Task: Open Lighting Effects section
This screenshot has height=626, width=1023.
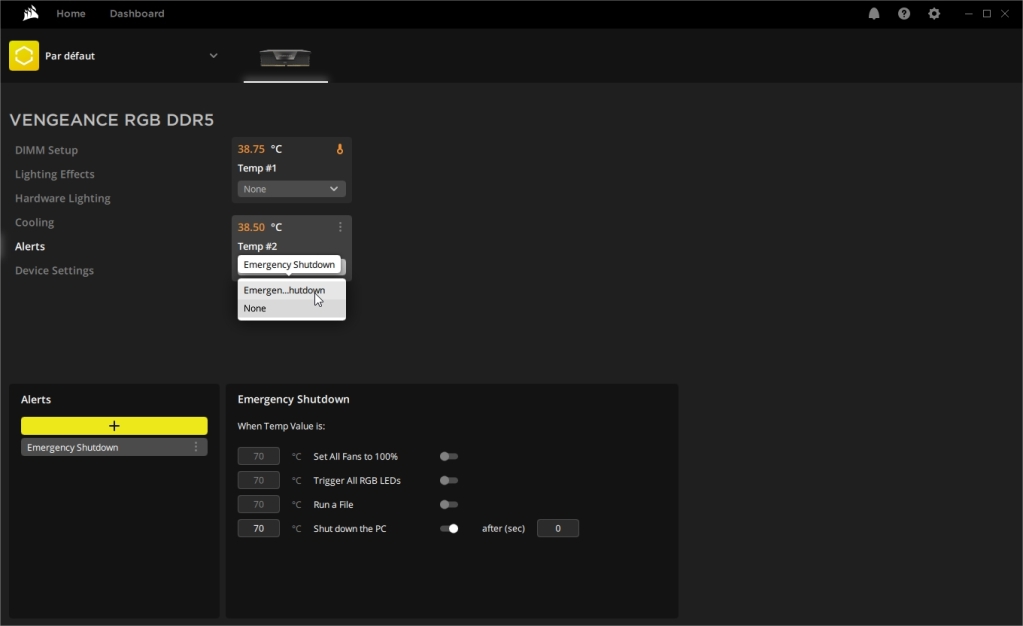Action: [55, 174]
